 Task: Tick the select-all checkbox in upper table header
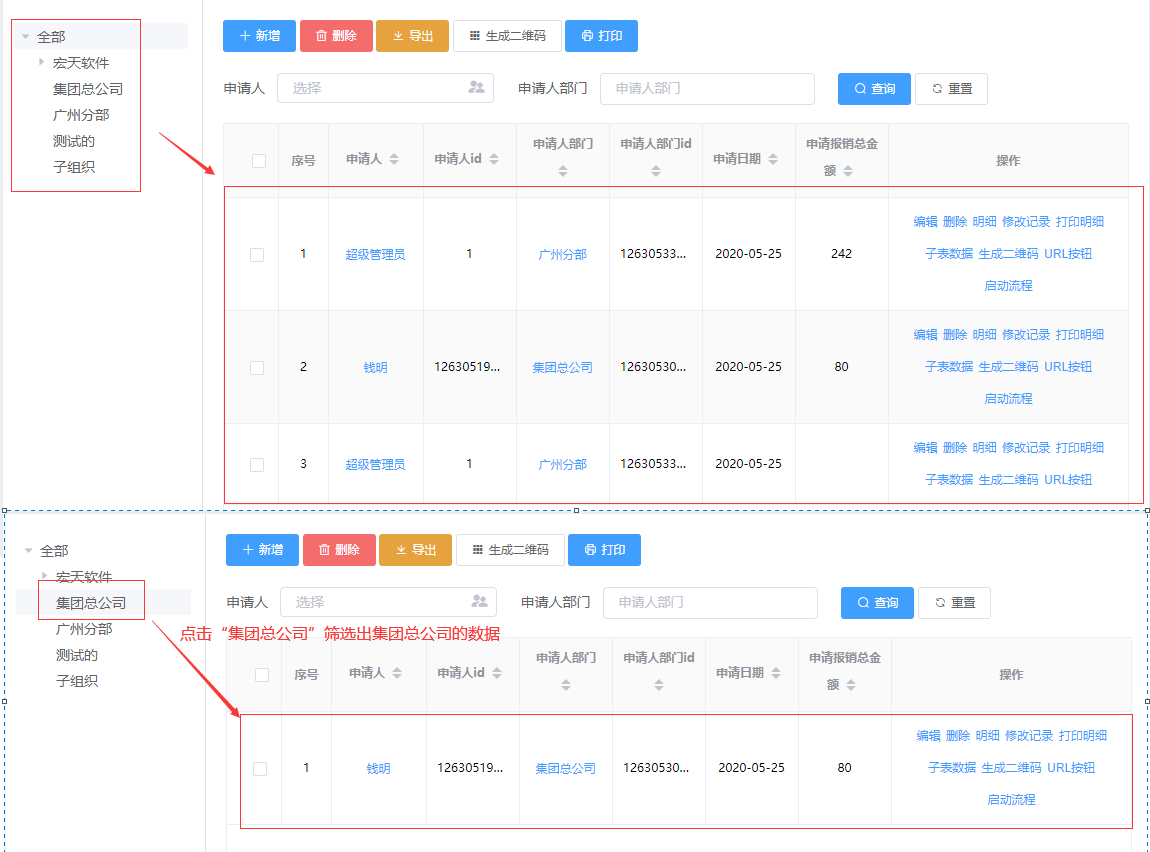point(259,161)
